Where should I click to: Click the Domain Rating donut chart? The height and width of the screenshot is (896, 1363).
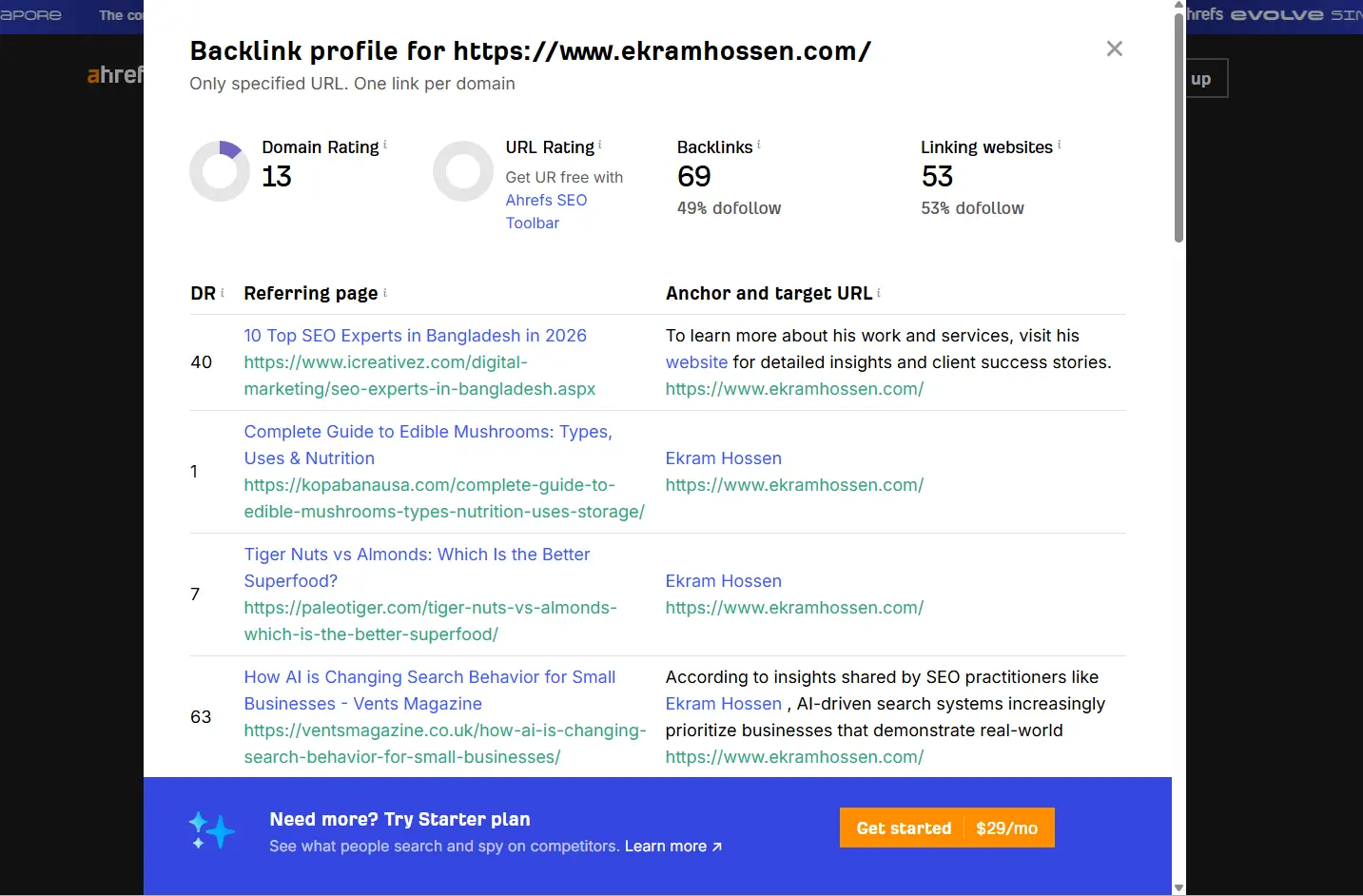pos(220,171)
